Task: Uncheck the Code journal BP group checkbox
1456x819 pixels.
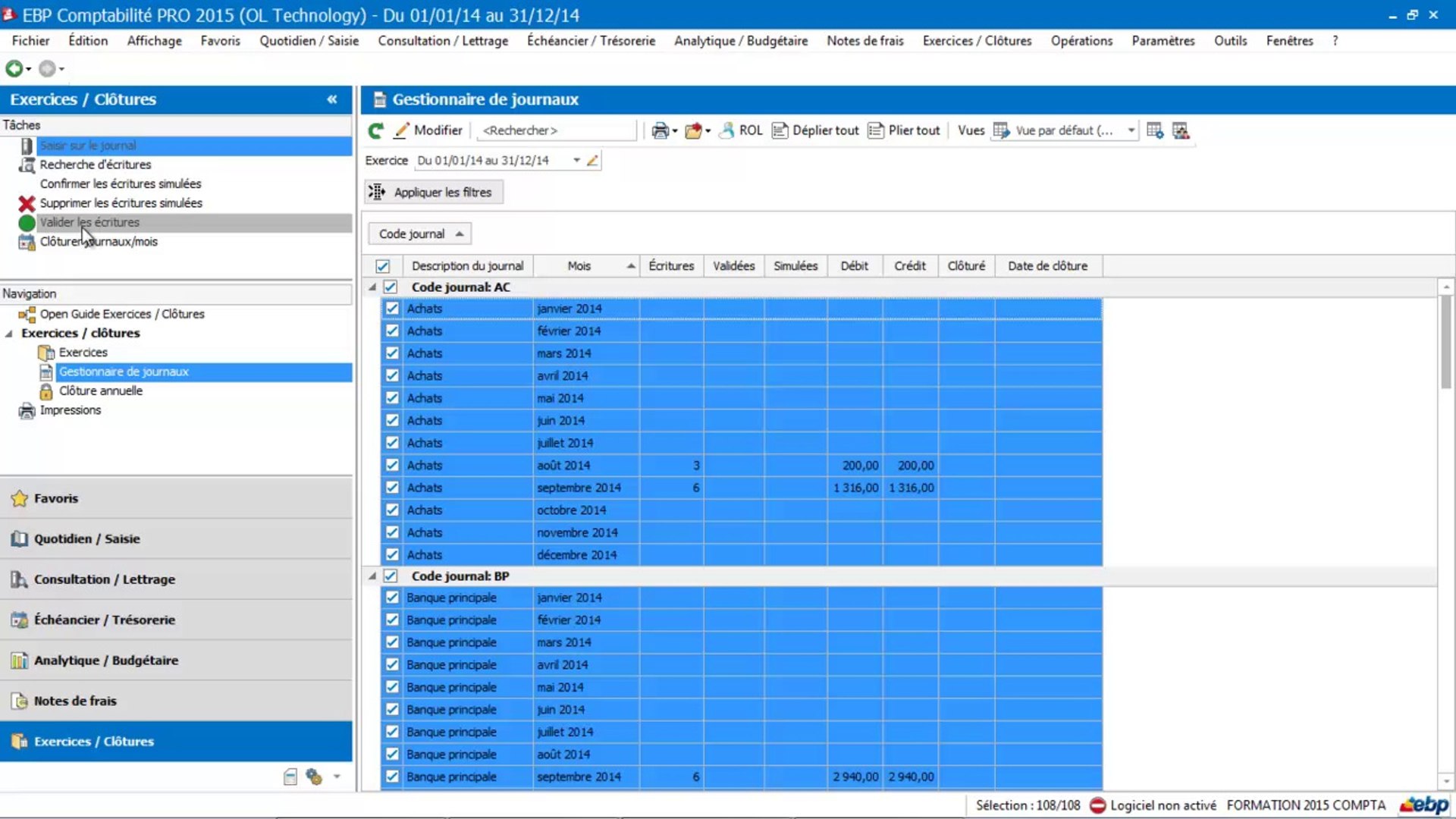Action: [x=391, y=576]
